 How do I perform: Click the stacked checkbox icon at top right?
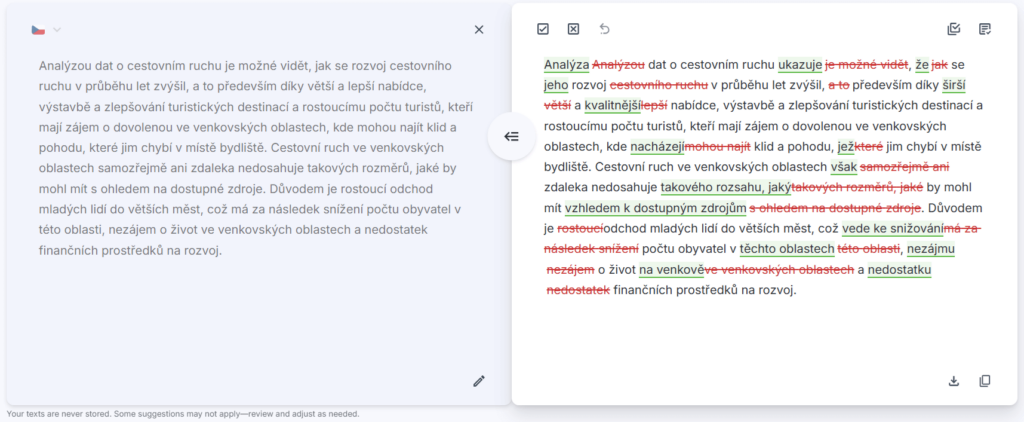[x=954, y=29]
